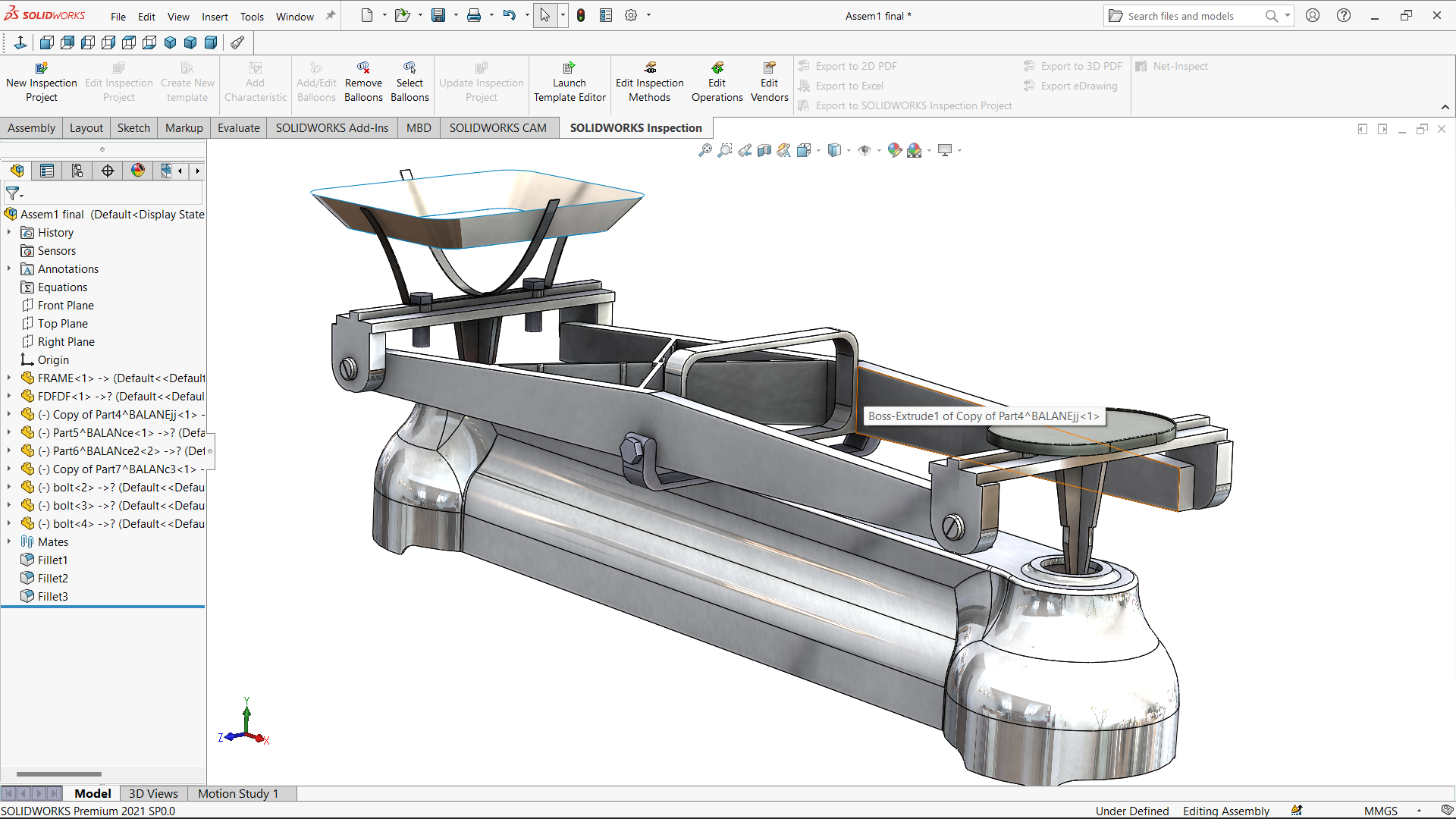Screen dimensions: 1456x819
Task: Open the File menu
Action: coord(118,16)
